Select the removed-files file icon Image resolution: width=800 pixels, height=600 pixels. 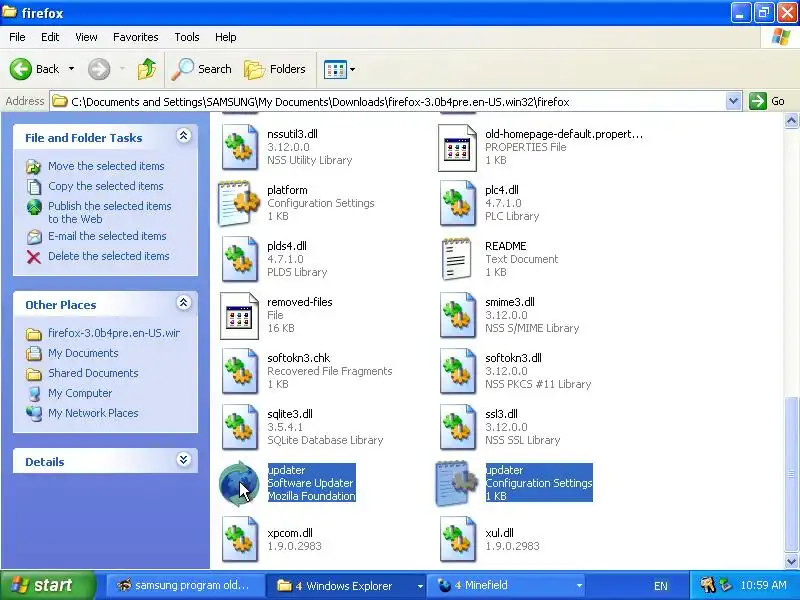click(239, 315)
